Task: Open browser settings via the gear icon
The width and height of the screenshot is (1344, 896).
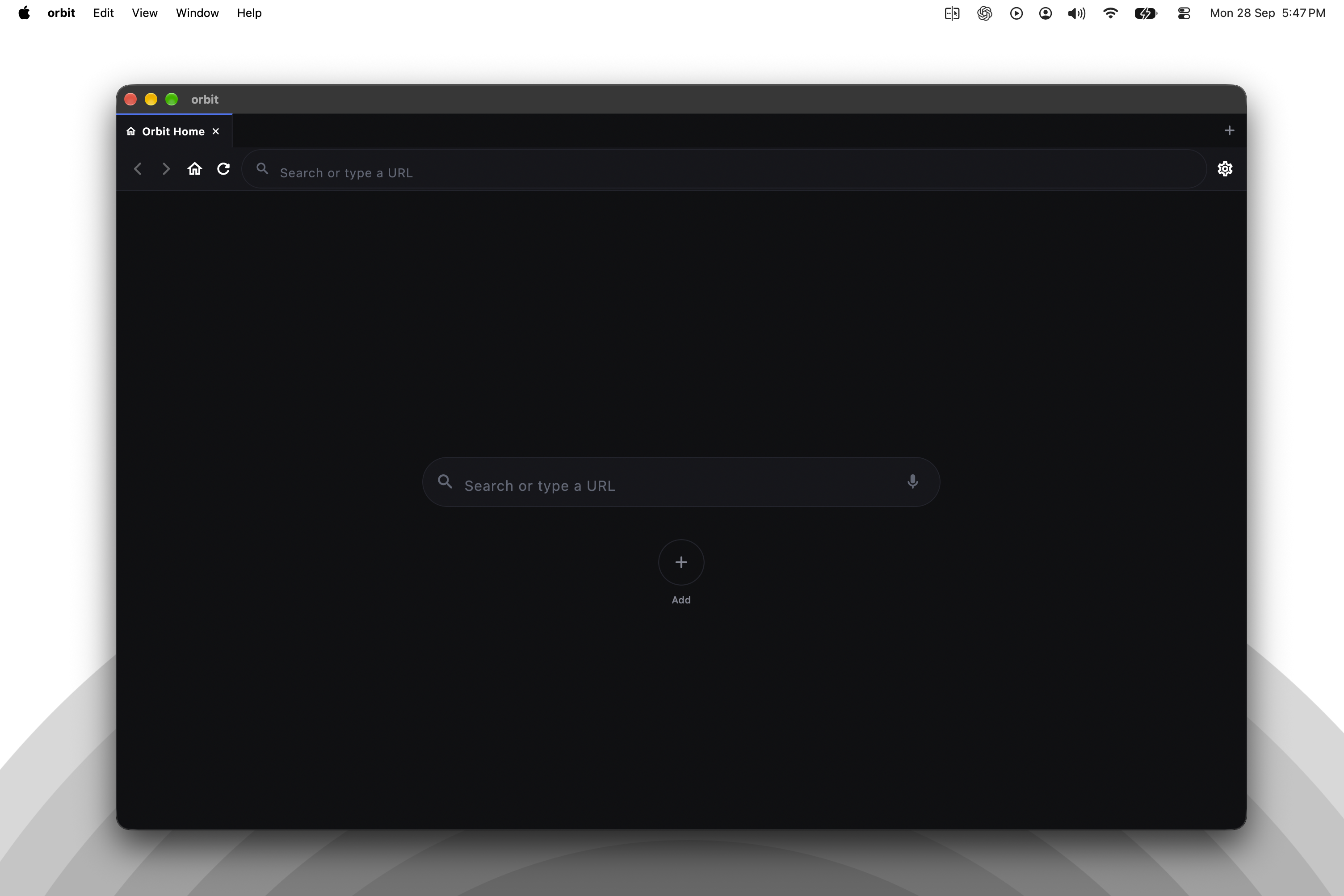Action: 1225,168
